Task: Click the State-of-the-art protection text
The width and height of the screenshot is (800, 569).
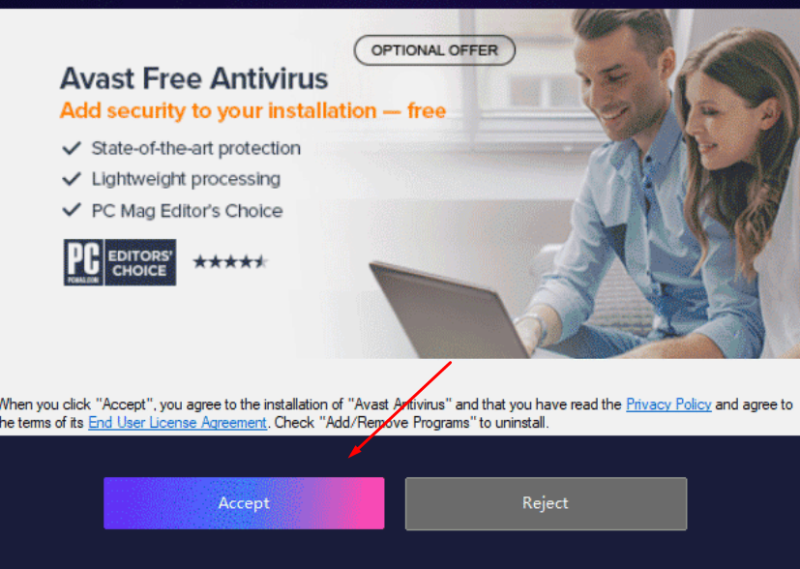Action: (x=196, y=149)
